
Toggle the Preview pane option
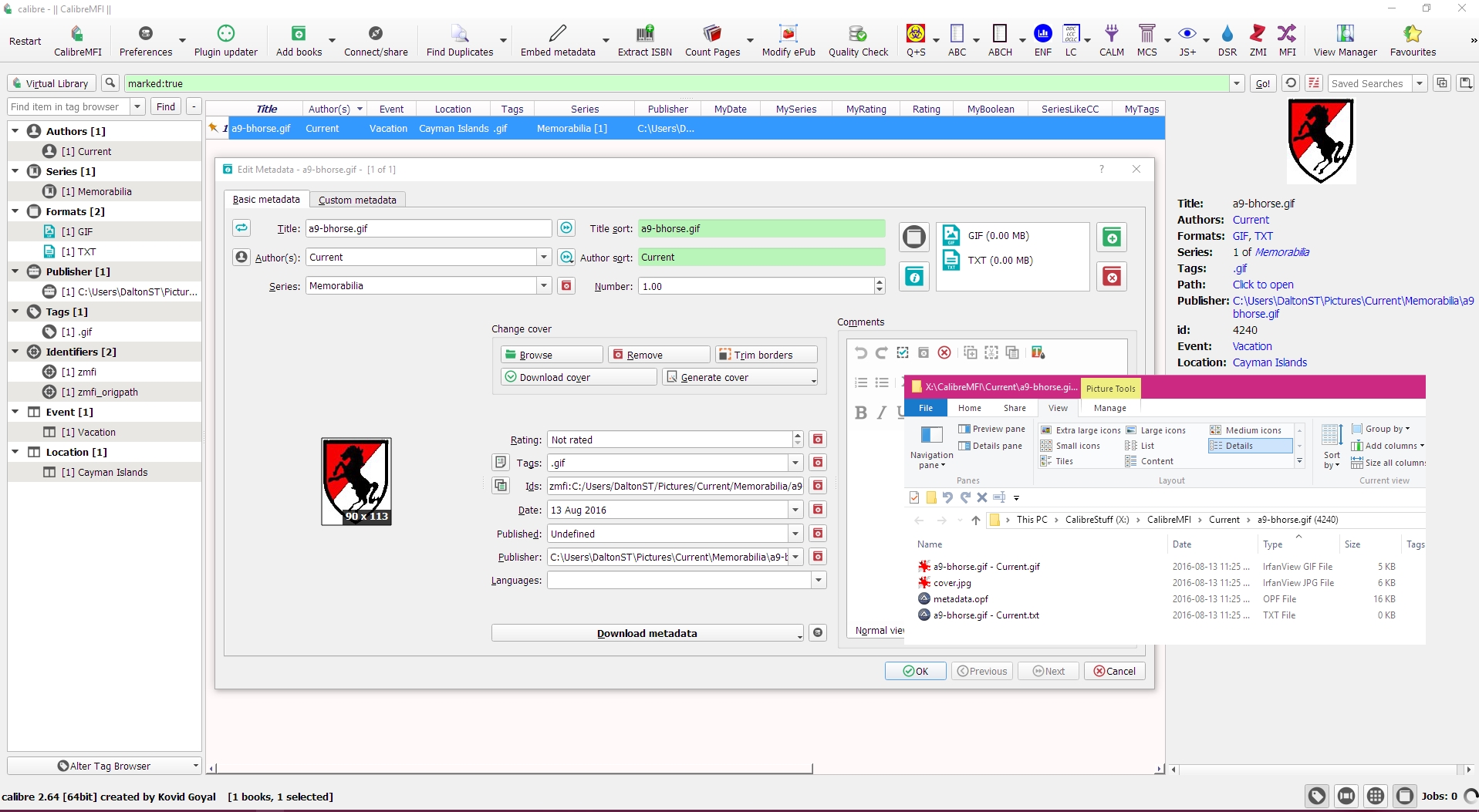click(992, 429)
